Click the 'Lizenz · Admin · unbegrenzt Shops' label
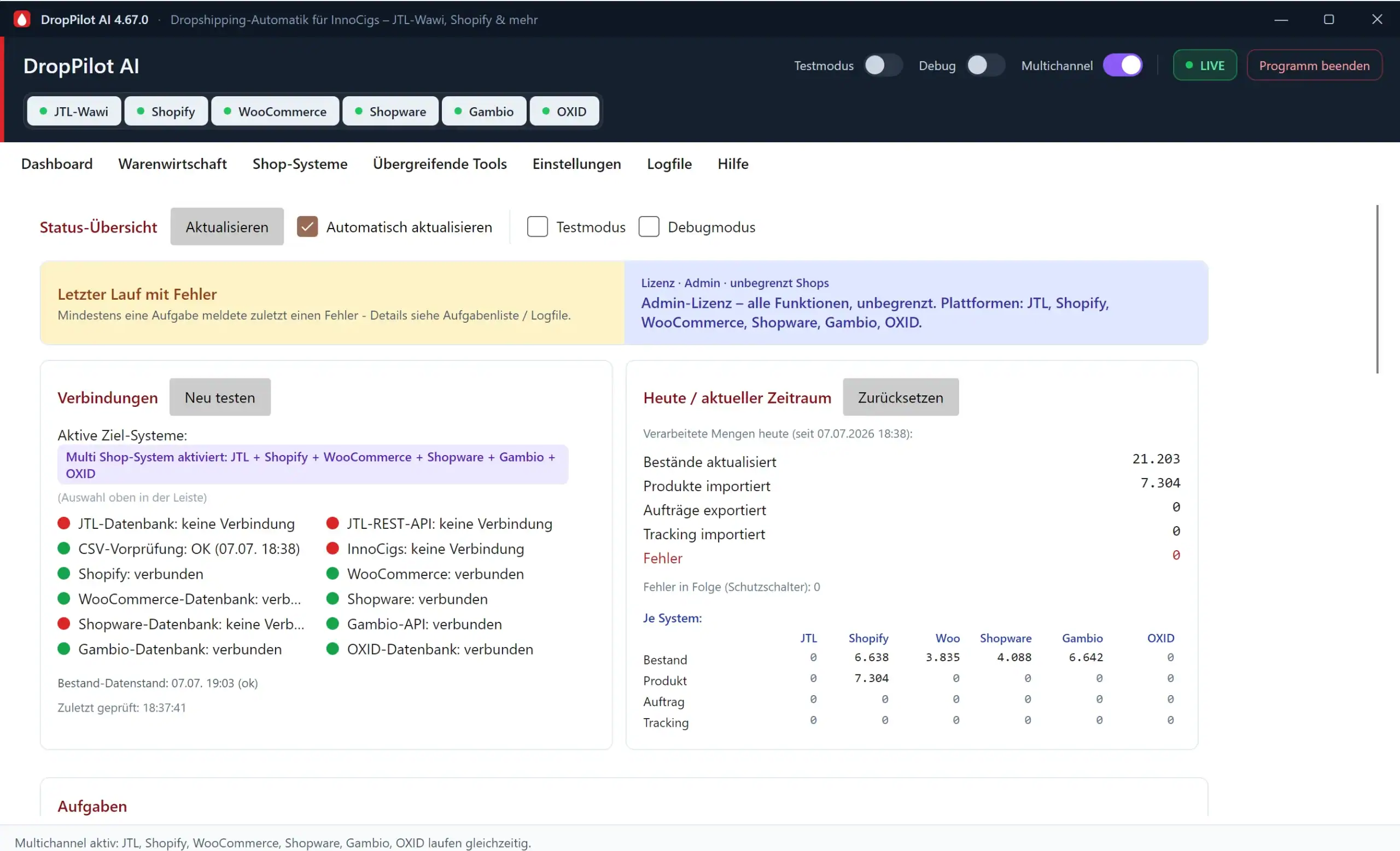The height and width of the screenshot is (851, 1400). click(x=734, y=283)
